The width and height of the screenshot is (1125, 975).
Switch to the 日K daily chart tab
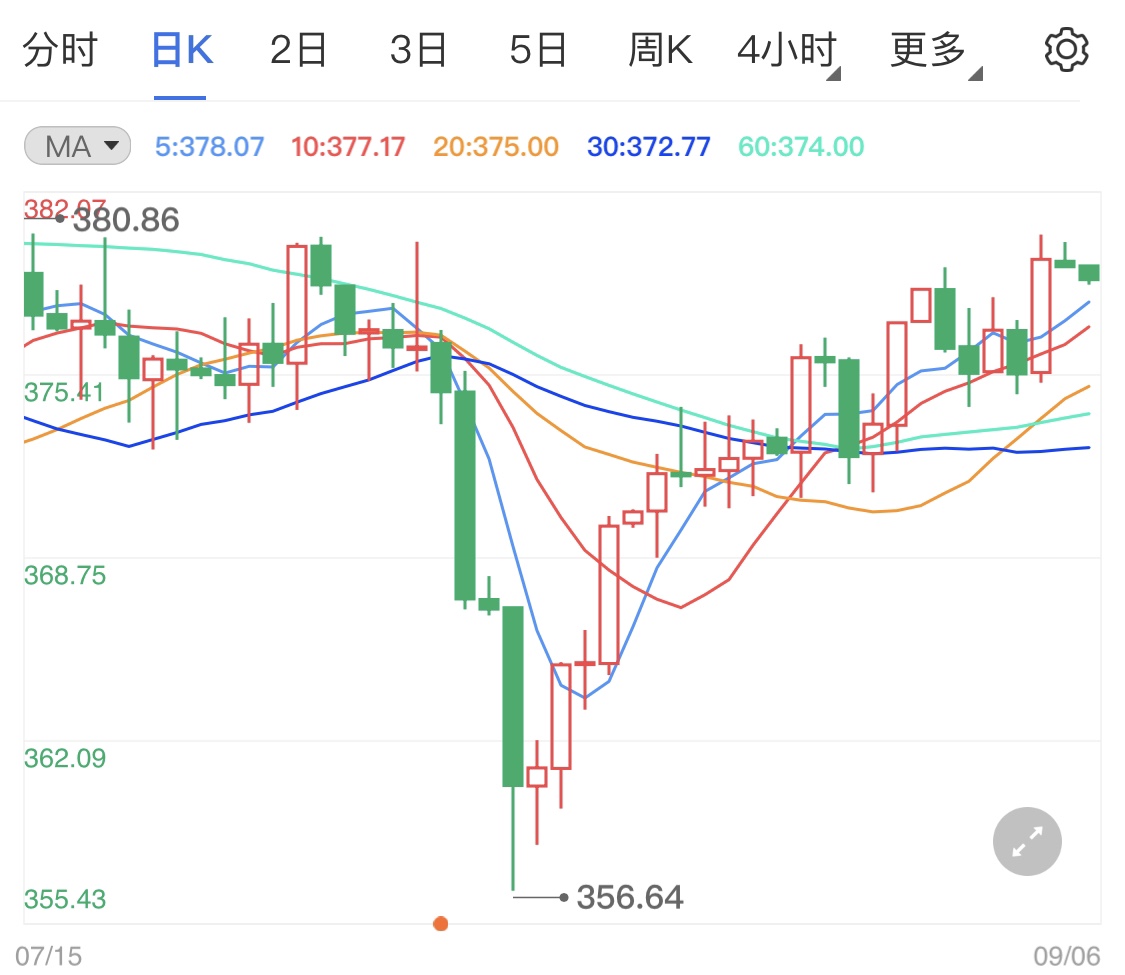181,49
